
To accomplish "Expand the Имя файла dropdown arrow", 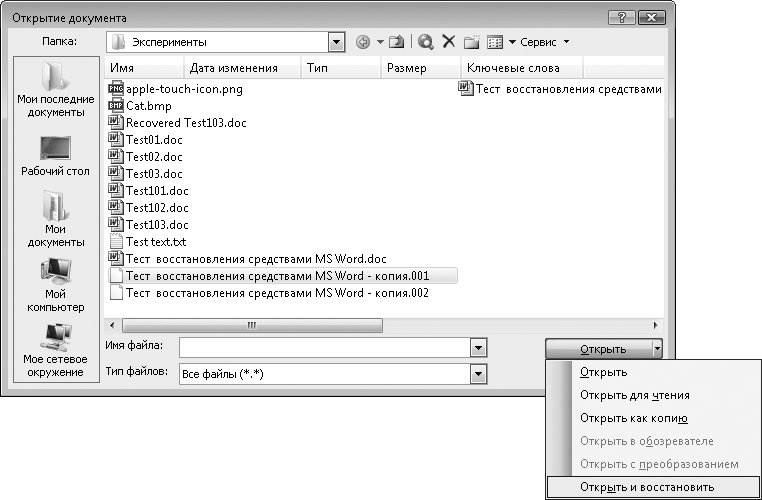I will tap(478, 348).
